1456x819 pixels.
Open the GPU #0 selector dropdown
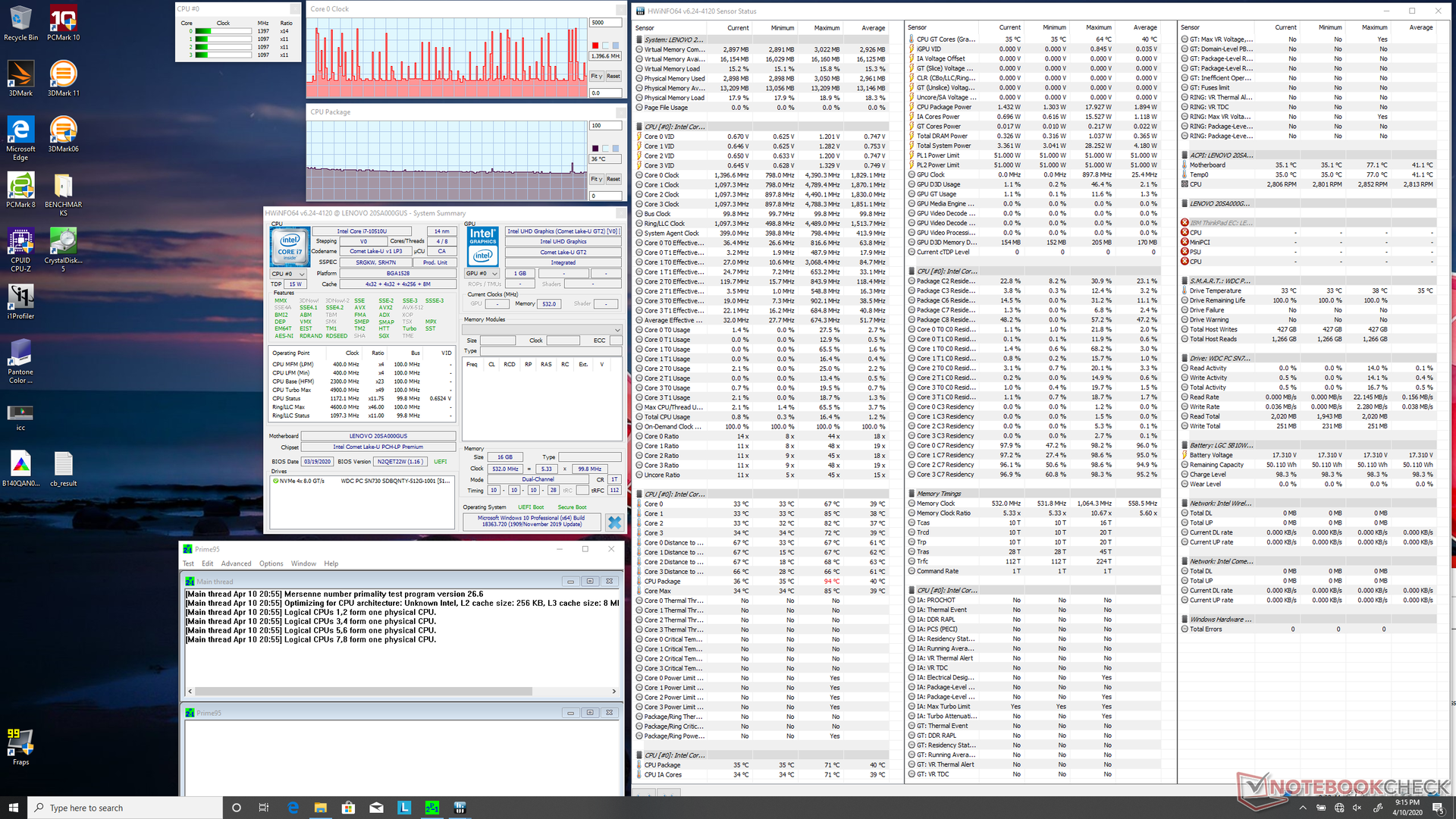[482, 274]
